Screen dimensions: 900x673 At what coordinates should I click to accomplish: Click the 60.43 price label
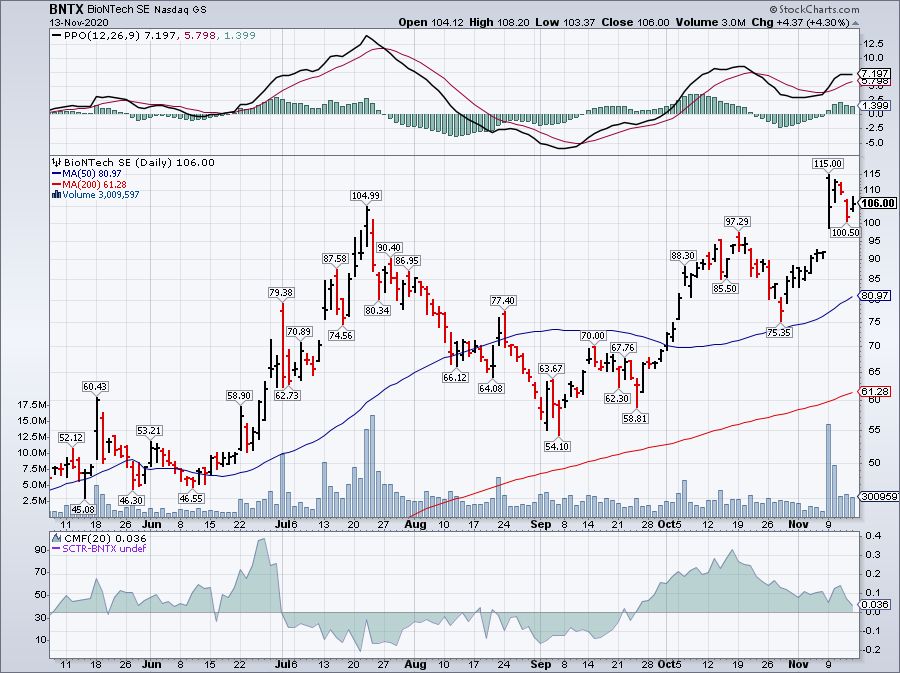[95, 387]
